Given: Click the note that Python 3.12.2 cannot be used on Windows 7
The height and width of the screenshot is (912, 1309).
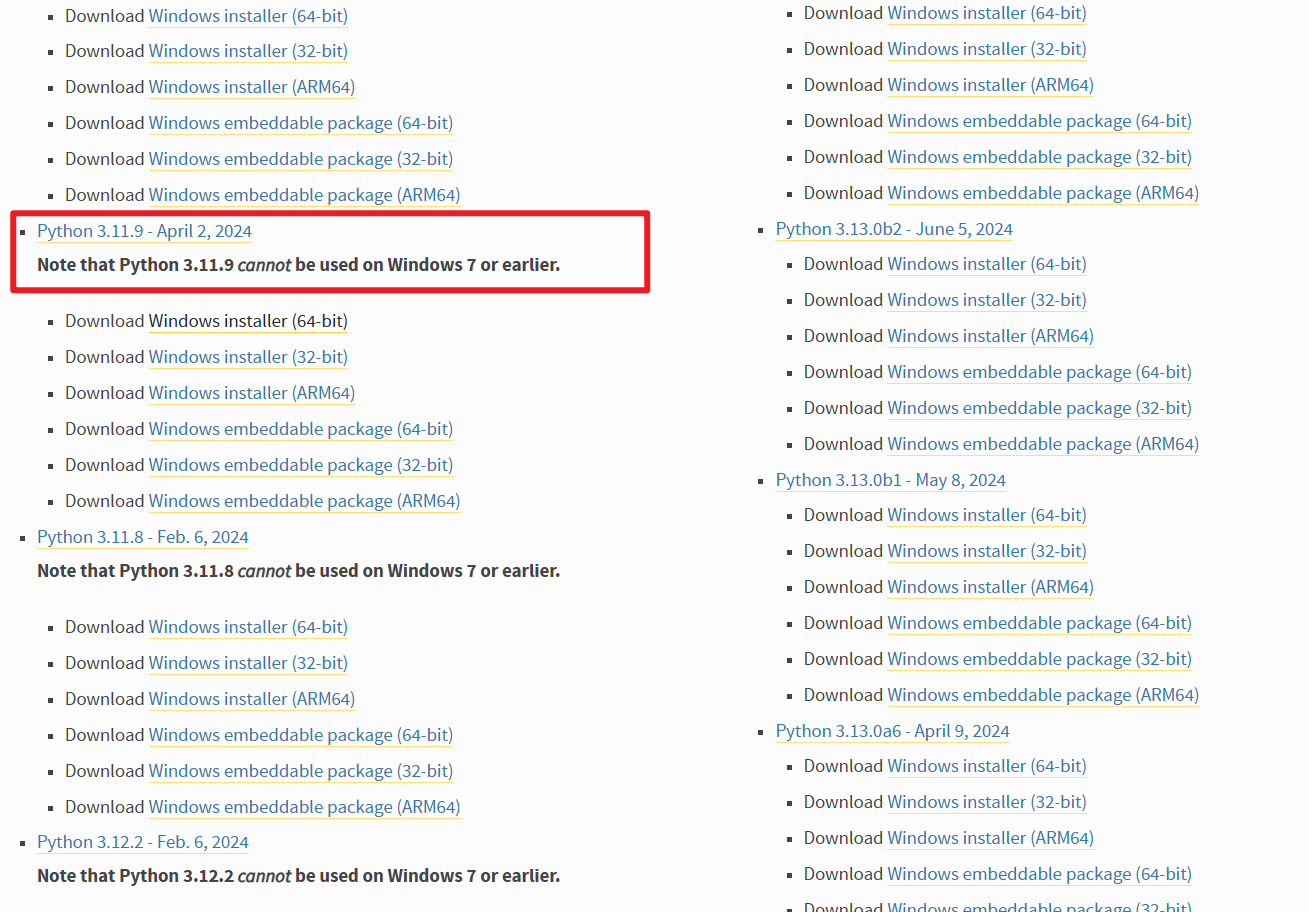Looking at the screenshot, I should [x=298, y=876].
